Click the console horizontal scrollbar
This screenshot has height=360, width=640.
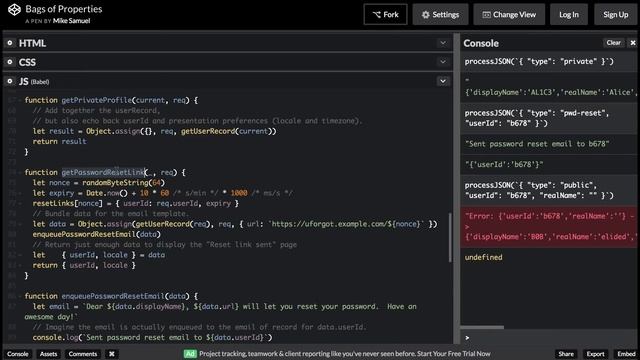(482, 327)
